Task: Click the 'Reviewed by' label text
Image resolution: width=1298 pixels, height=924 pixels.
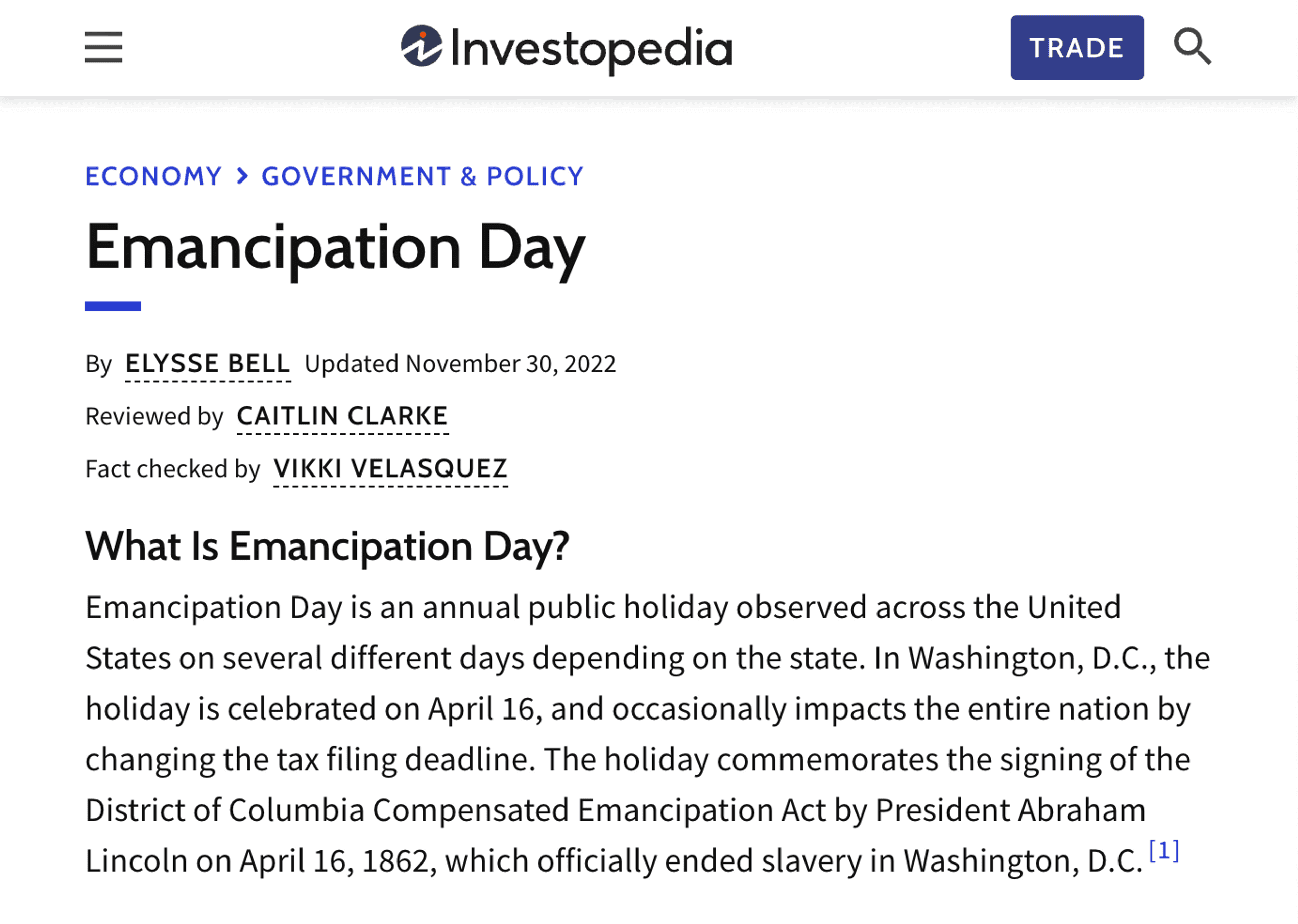Action: point(154,417)
